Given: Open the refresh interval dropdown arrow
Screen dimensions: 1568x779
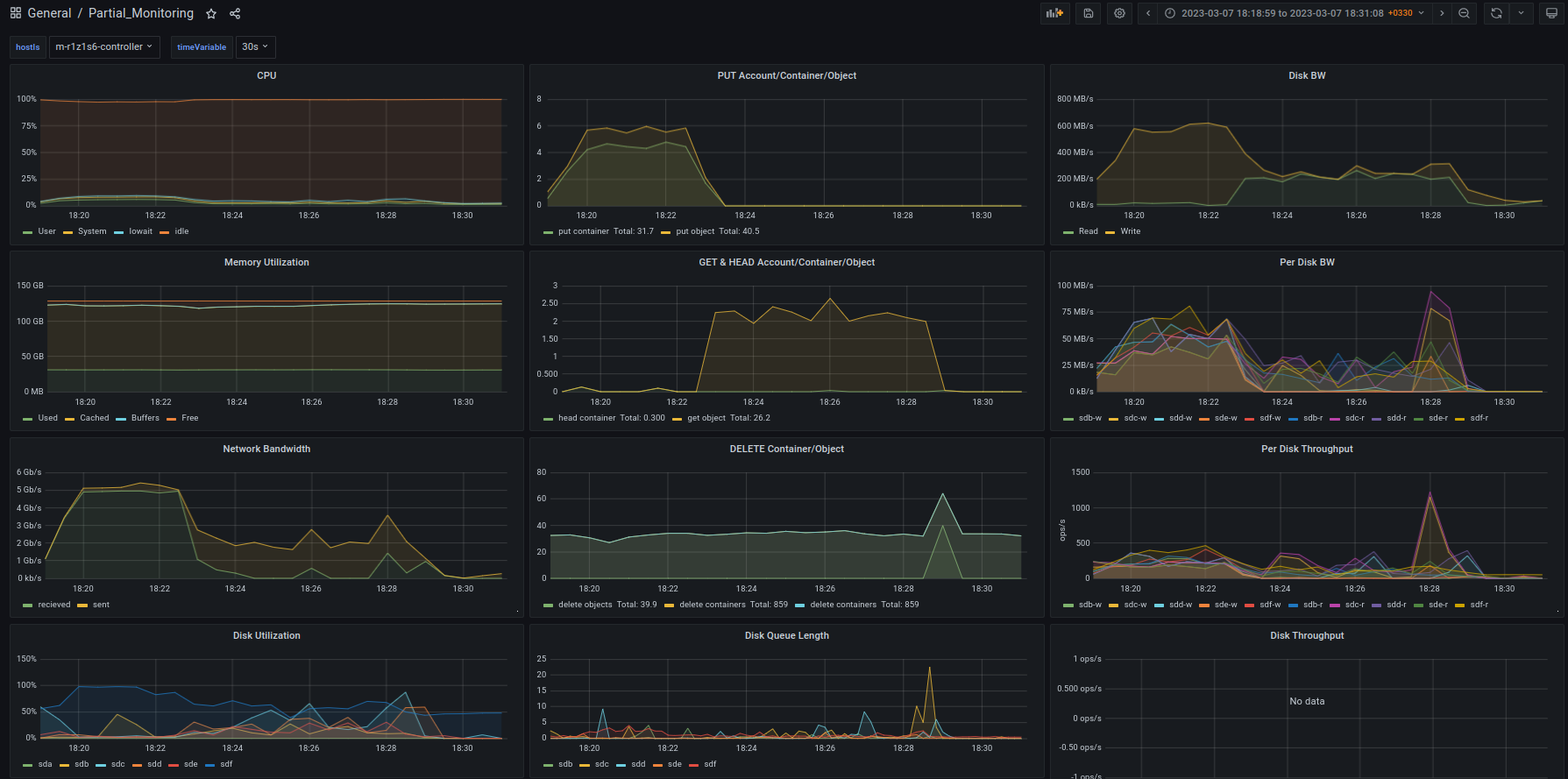Looking at the screenshot, I should (x=1521, y=13).
